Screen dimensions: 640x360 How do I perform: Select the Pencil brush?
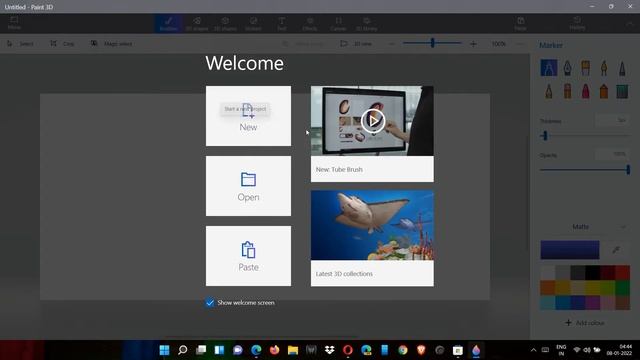pos(549,91)
